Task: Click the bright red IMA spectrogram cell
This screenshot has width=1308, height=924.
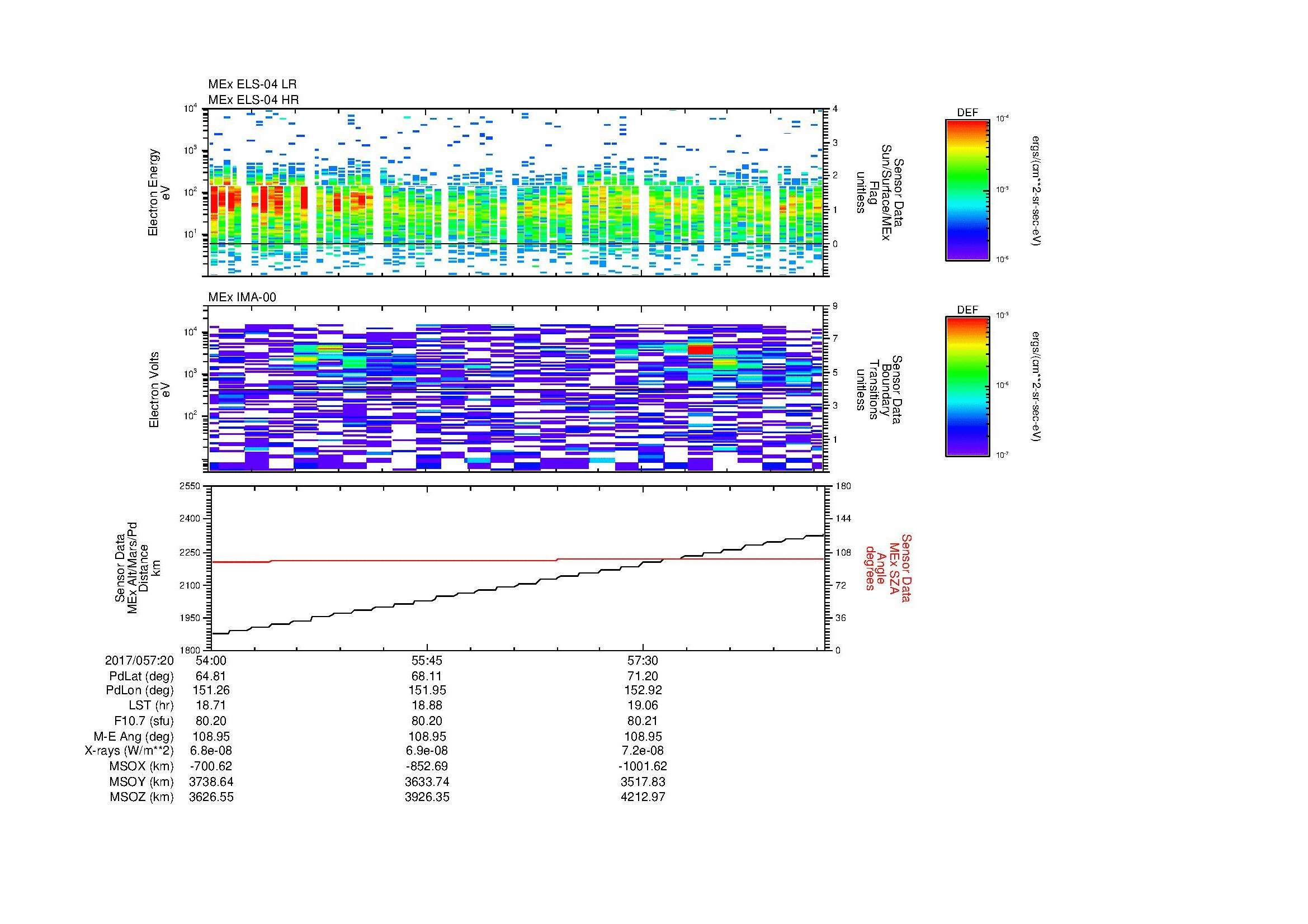Action: [x=700, y=349]
